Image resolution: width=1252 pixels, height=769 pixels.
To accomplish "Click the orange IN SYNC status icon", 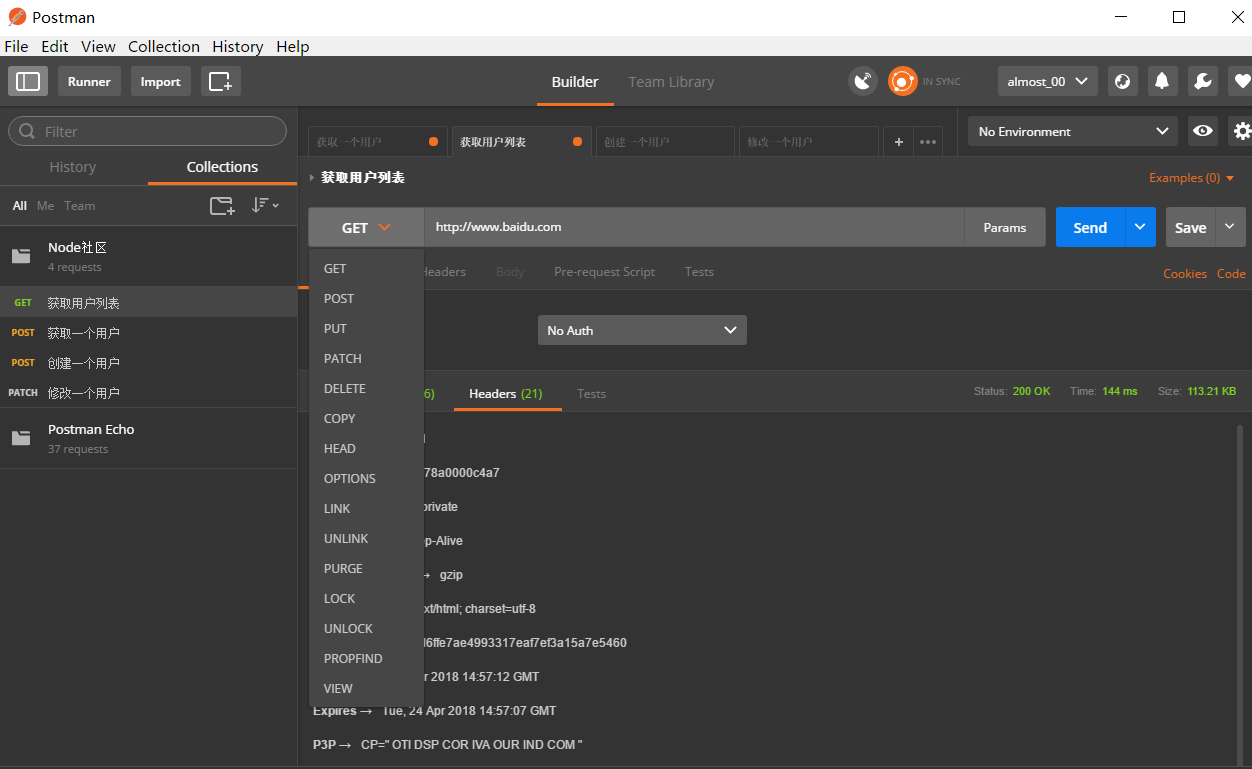I will point(902,81).
